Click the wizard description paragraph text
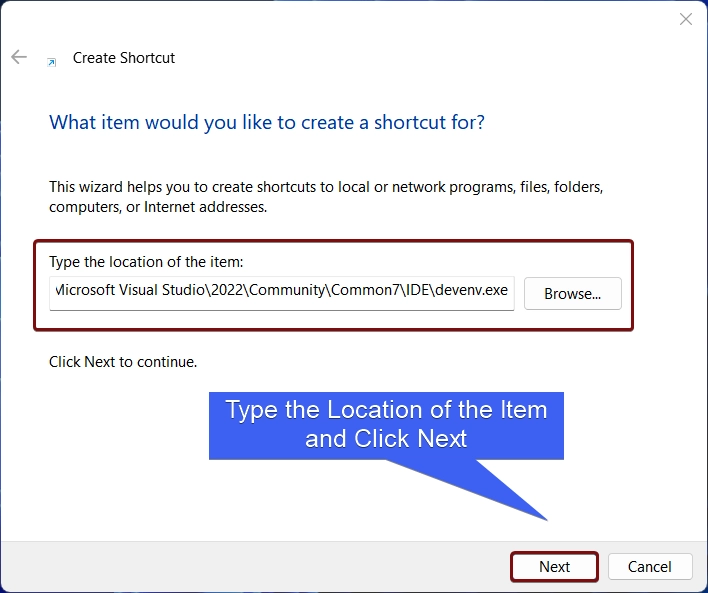 coord(326,196)
